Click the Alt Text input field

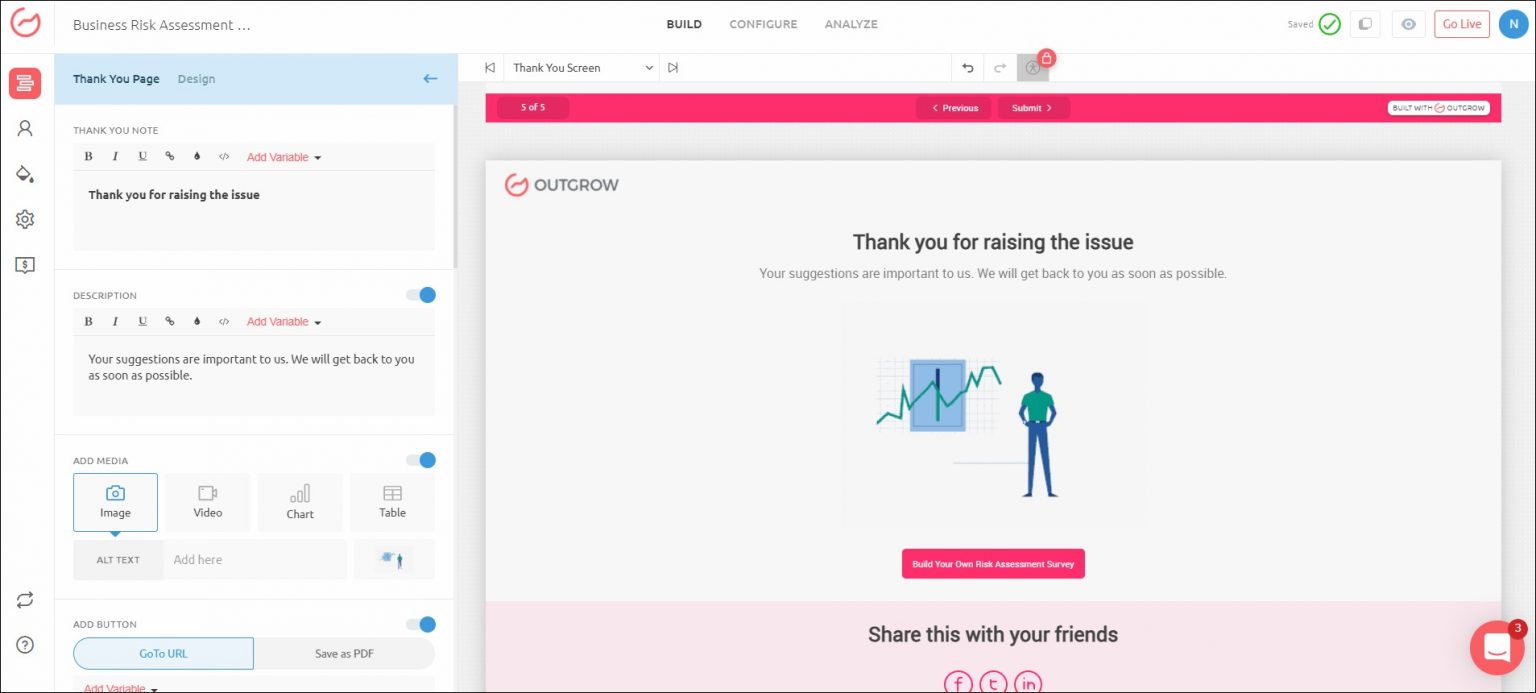(x=255, y=560)
